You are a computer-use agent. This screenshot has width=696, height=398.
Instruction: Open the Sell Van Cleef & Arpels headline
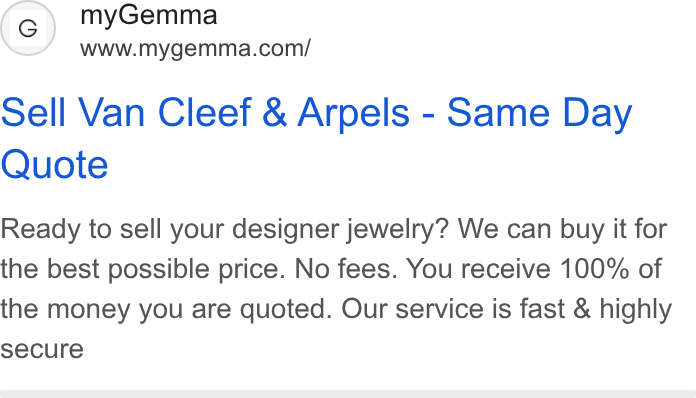coord(316,138)
